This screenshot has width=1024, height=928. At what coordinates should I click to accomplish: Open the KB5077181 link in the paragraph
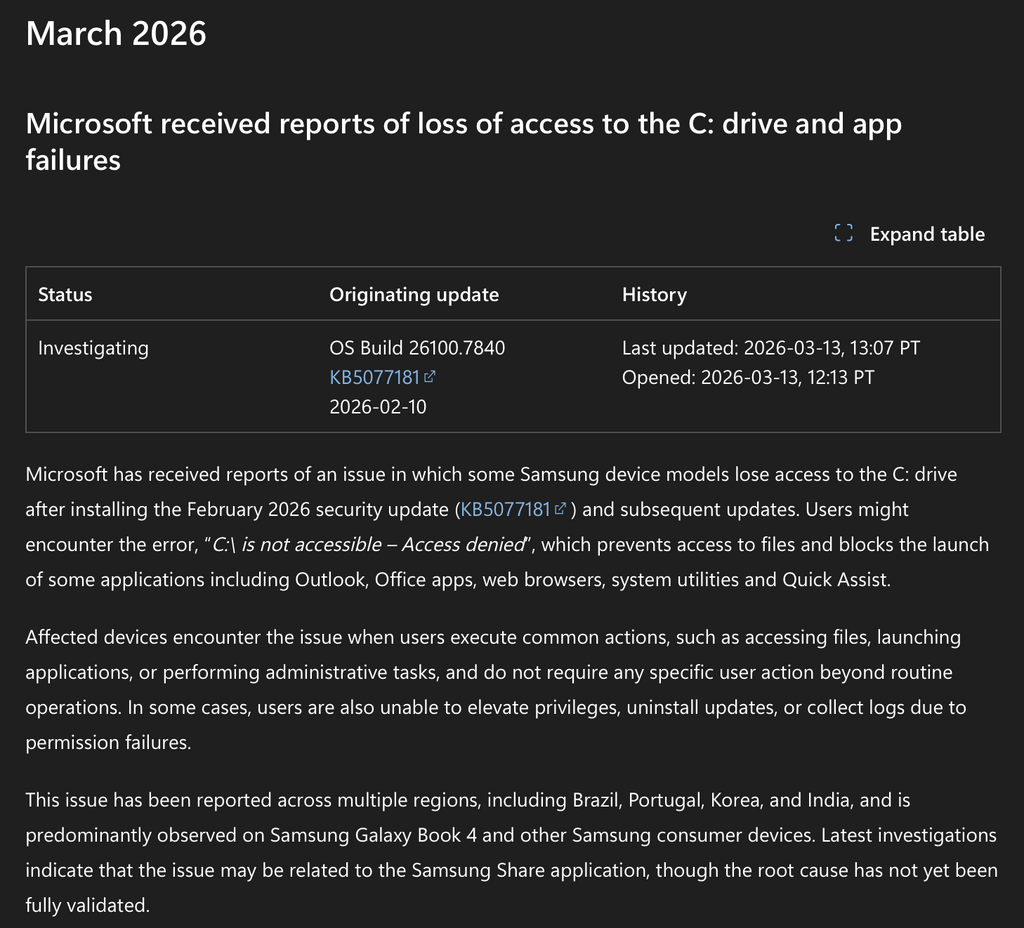click(506, 509)
